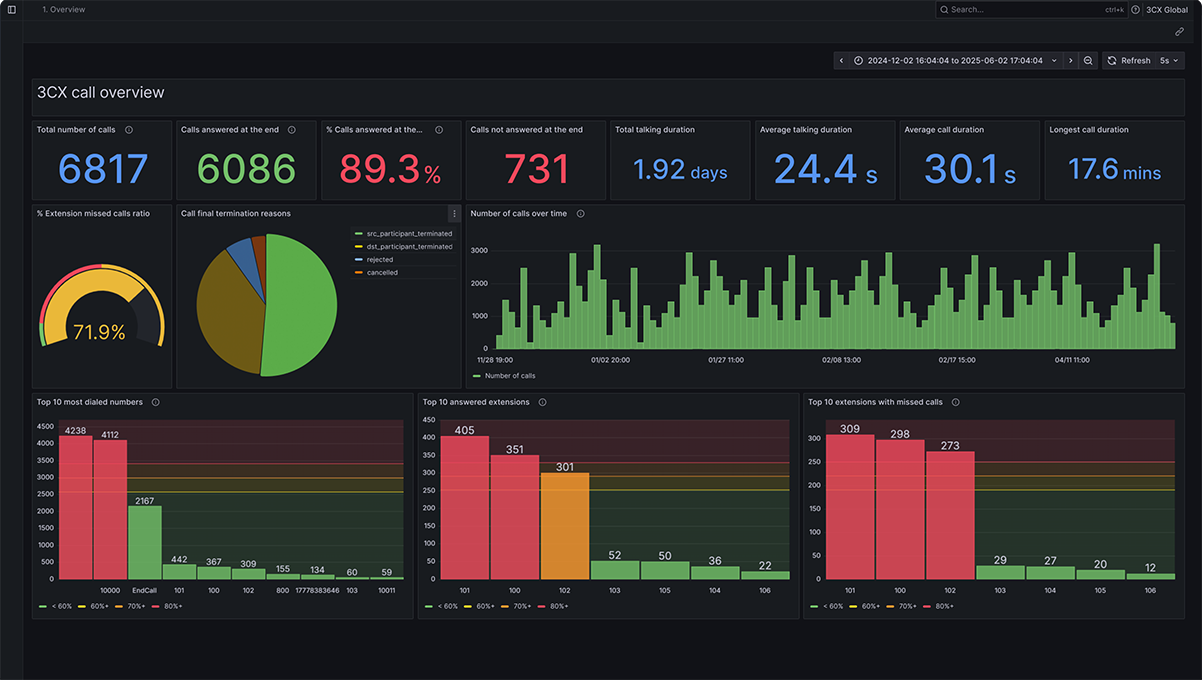Click the time range zoom out magnifier
Image resolution: width=1202 pixels, height=680 pixels.
pyautogui.click(x=1088, y=60)
